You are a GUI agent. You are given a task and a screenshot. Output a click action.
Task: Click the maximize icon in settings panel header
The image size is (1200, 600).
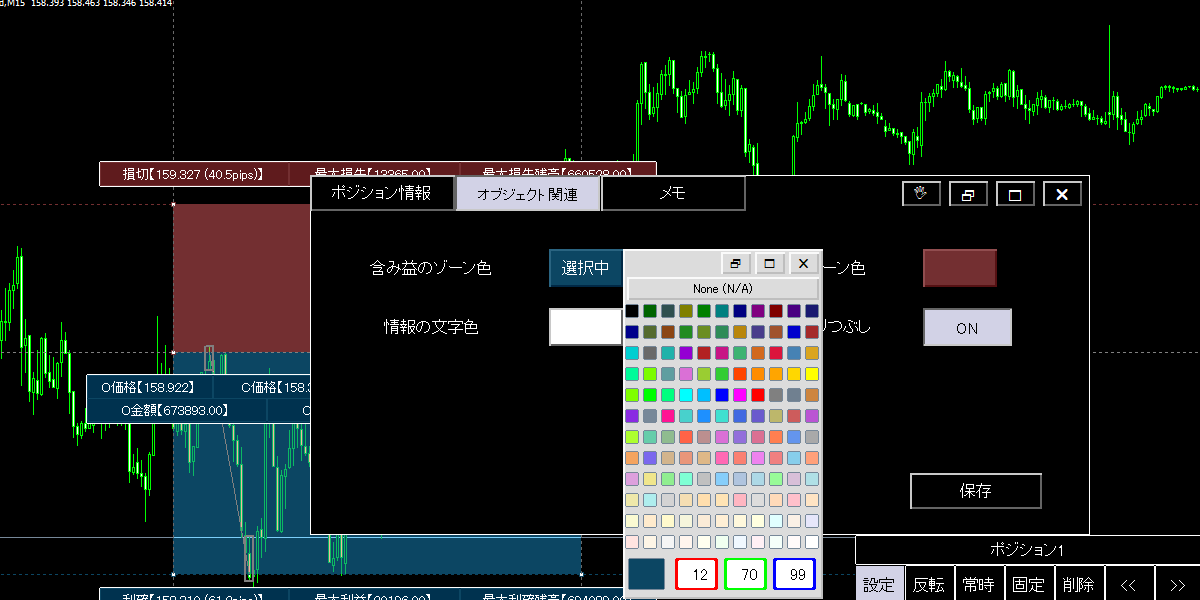1015,194
